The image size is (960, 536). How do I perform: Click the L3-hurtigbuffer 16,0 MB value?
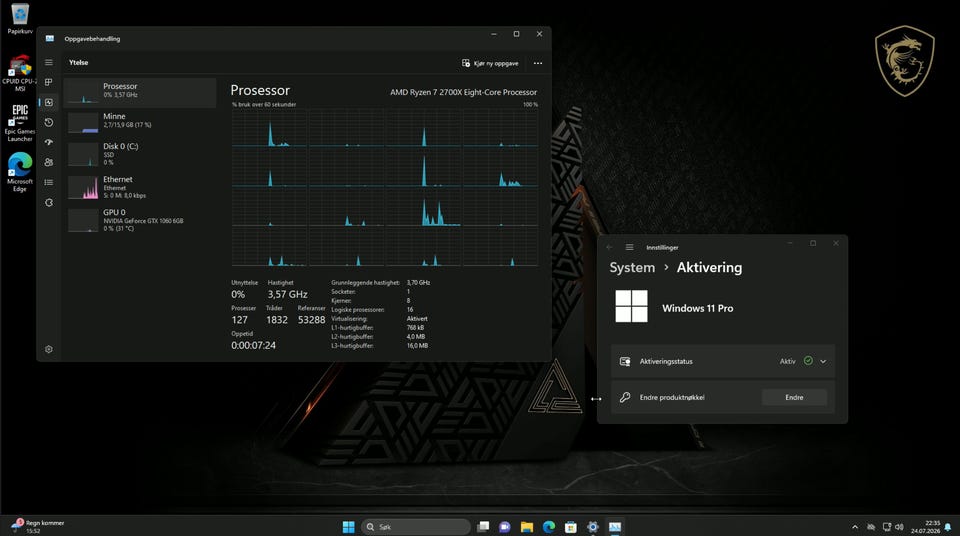click(x=417, y=345)
